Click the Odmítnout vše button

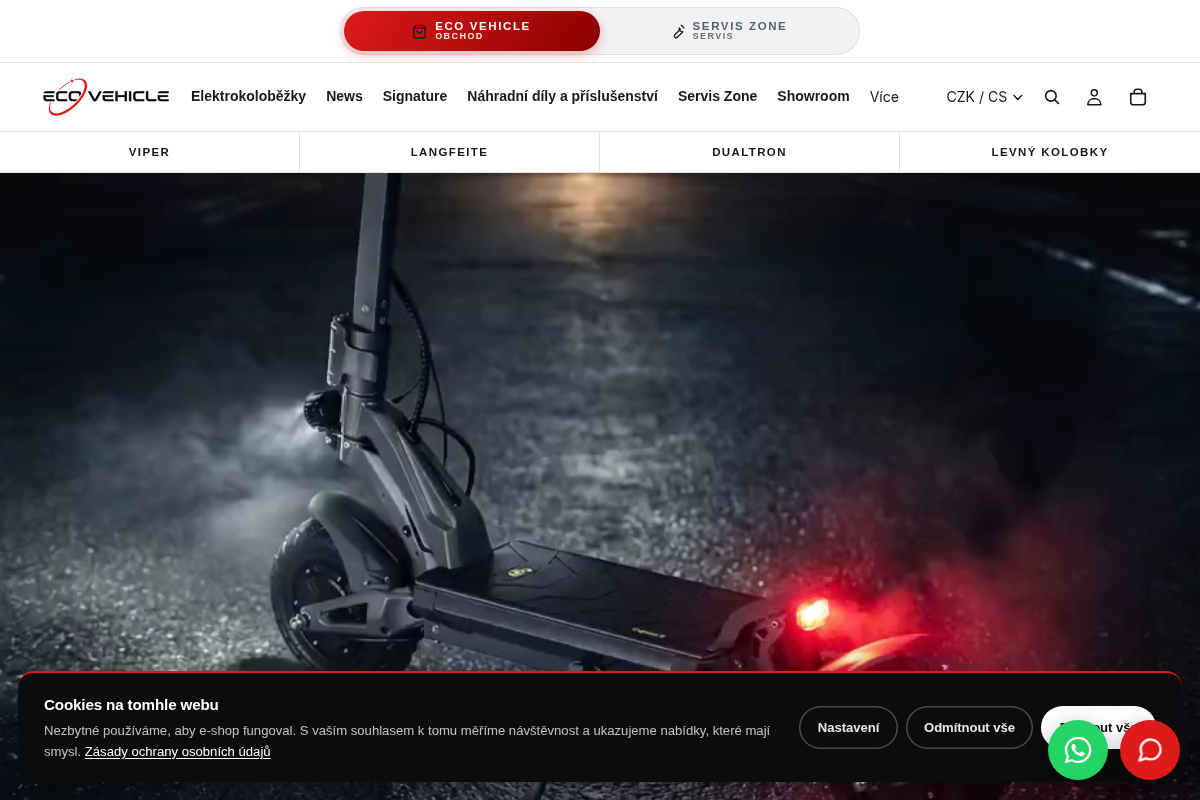[x=969, y=727]
